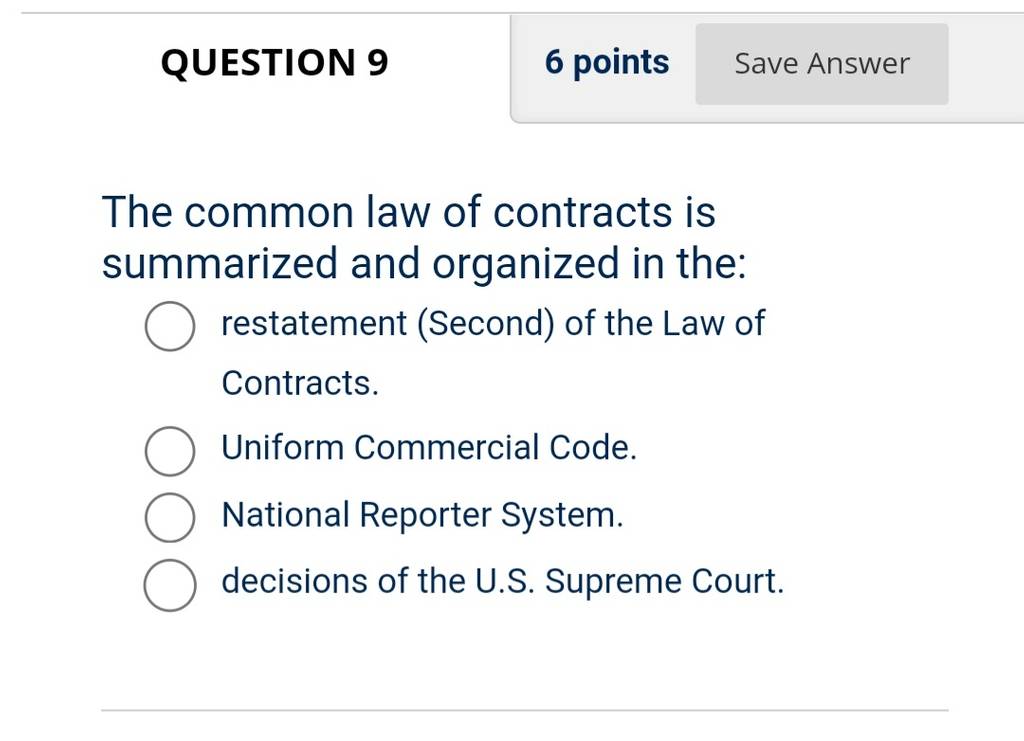Click the '6 points' label

(607, 63)
